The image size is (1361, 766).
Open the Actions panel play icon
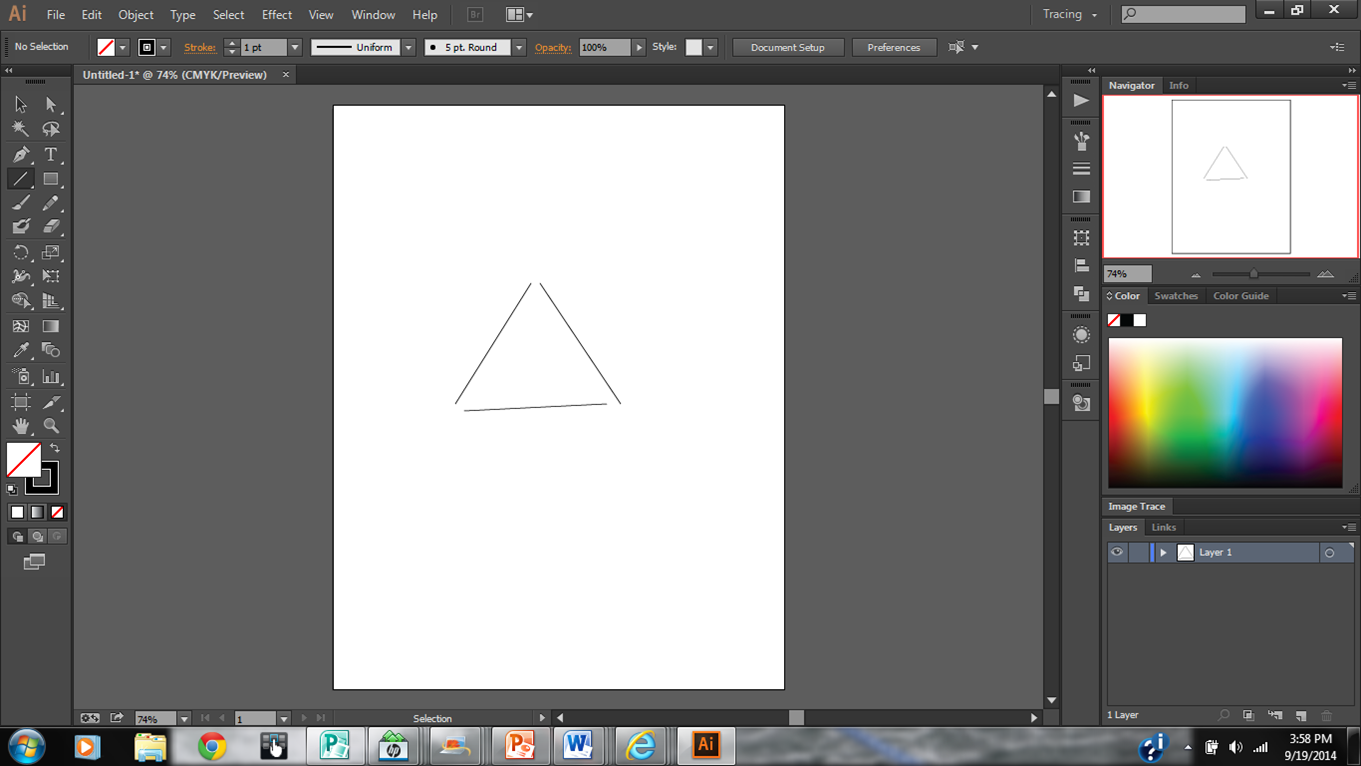tap(1081, 100)
